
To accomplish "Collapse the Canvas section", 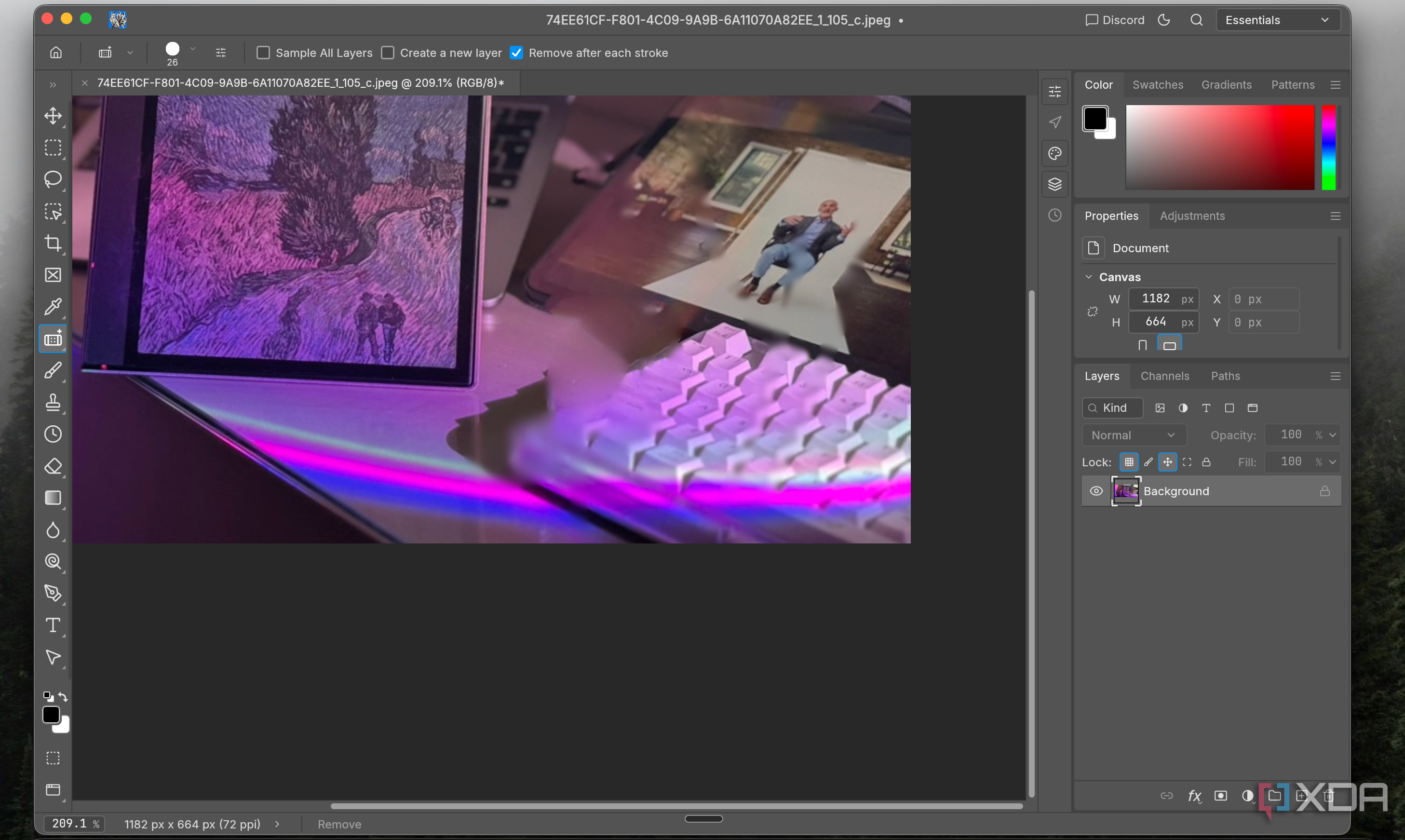I will pos(1089,277).
